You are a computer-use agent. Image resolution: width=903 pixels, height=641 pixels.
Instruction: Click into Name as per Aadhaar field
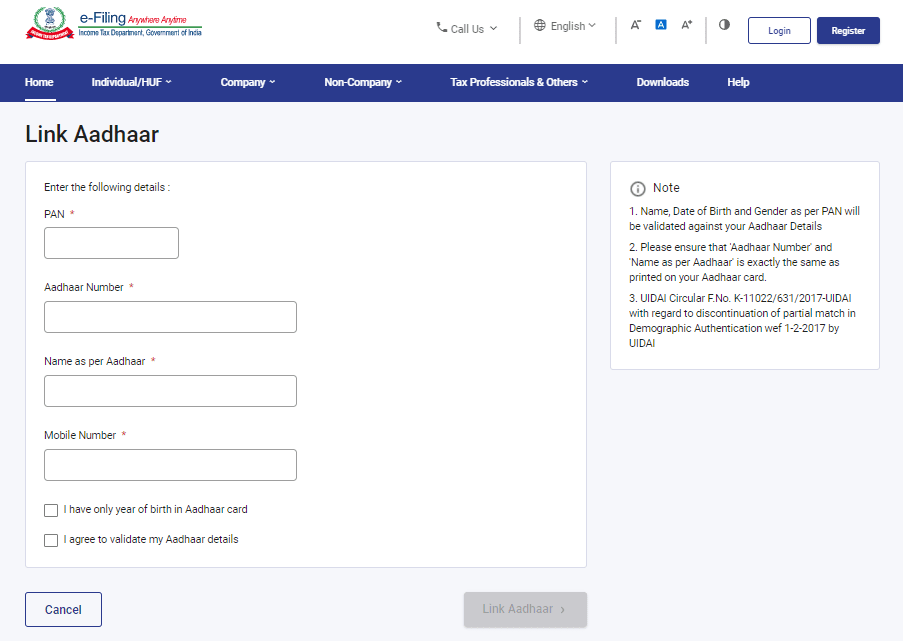pyautogui.click(x=170, y=391)
